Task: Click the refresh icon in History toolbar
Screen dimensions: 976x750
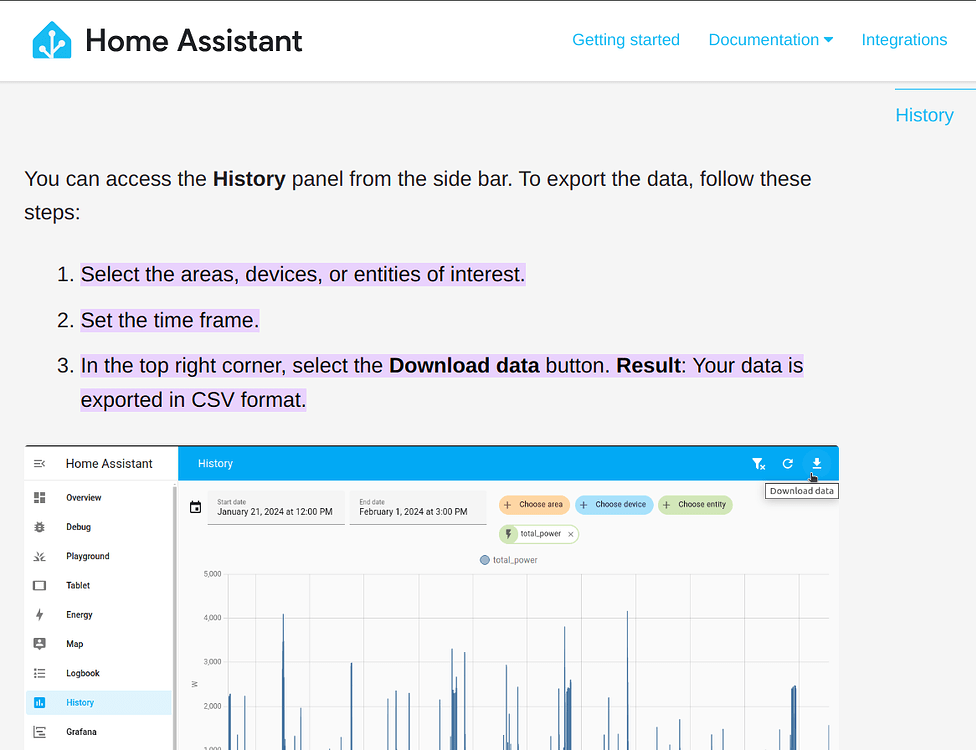Action: [x=787, y=463]
